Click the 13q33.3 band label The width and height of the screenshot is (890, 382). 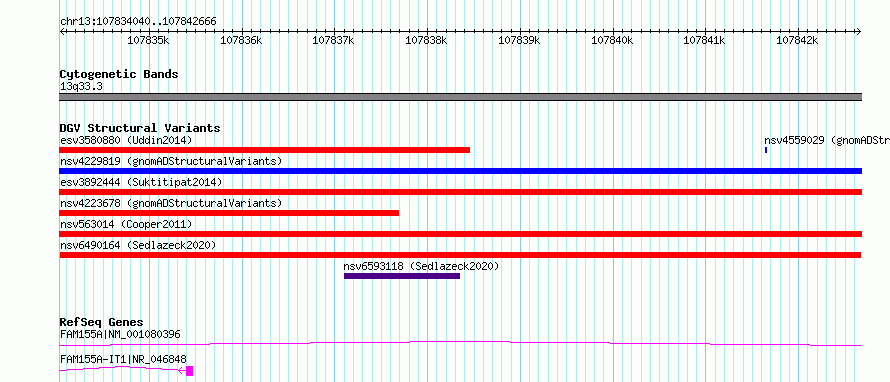click(x=81, y=87)
